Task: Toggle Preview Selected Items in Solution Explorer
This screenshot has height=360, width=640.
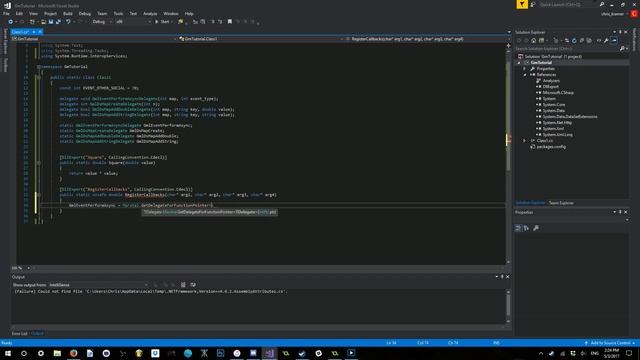Action: [x=614, y=40]
